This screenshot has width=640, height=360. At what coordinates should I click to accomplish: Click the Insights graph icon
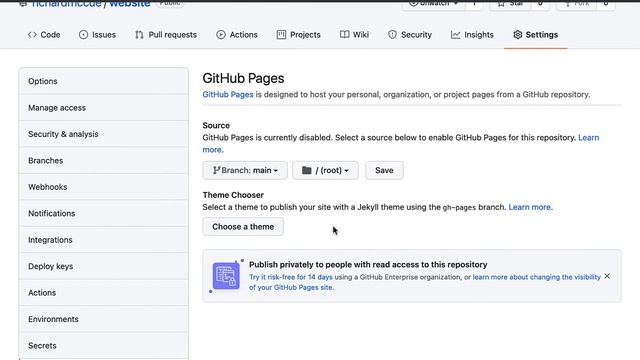click(x=456, y=35)
